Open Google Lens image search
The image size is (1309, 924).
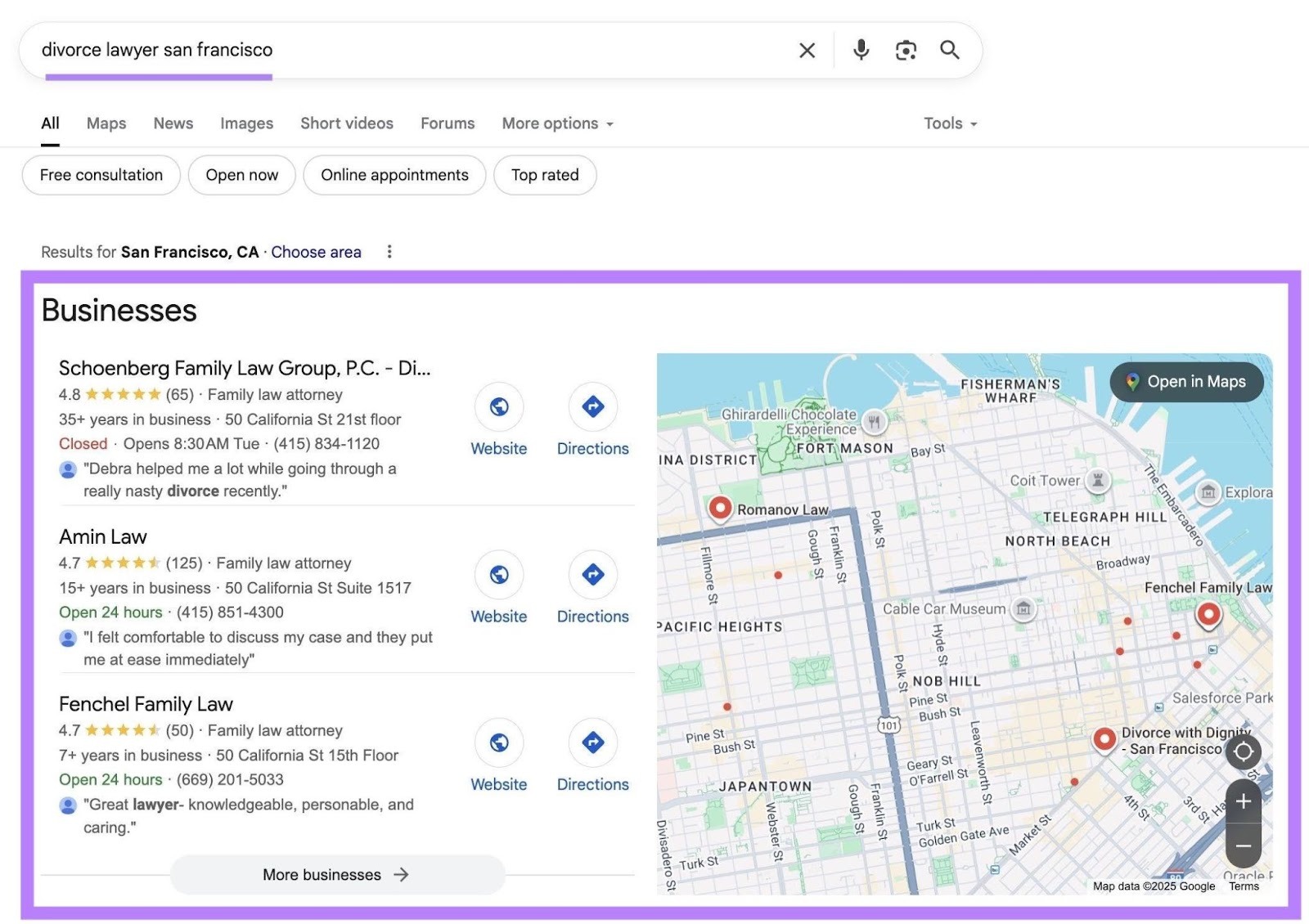(906, 50)
